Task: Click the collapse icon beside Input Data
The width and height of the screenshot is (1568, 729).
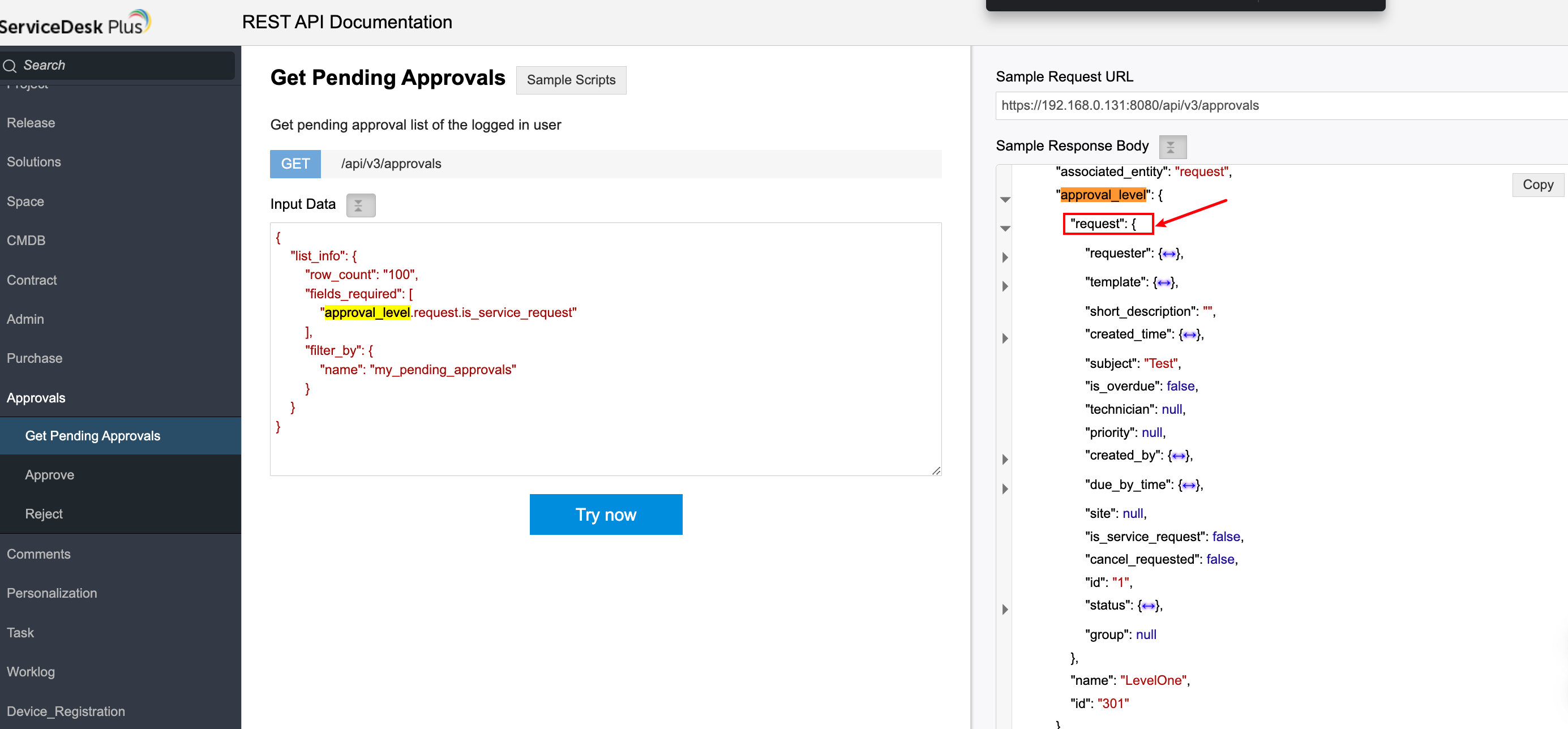Action: [x=361, y=205]
